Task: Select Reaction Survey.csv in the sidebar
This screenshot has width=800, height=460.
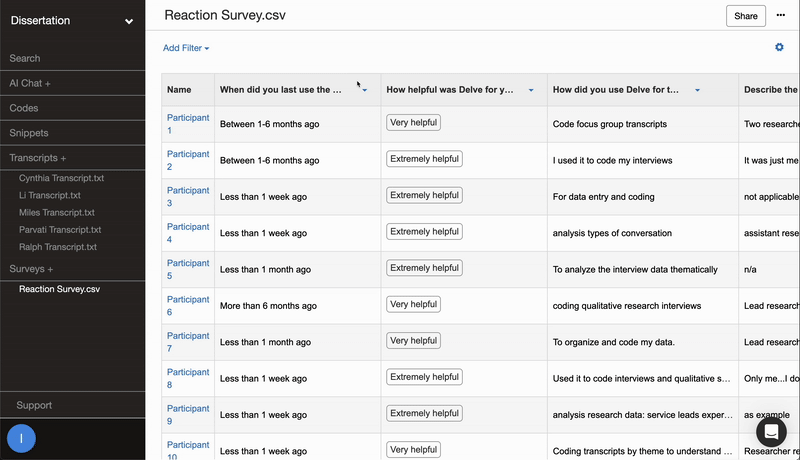Action: [x=59, y=289]
